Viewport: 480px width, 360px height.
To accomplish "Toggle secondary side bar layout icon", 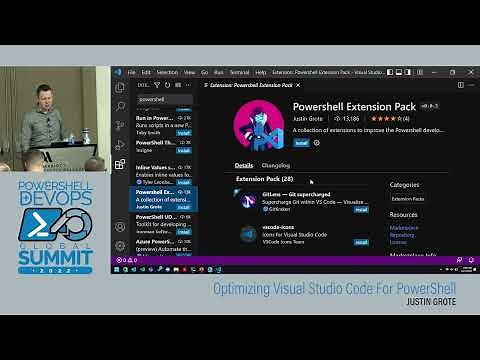I will click(x=408, y=72).
